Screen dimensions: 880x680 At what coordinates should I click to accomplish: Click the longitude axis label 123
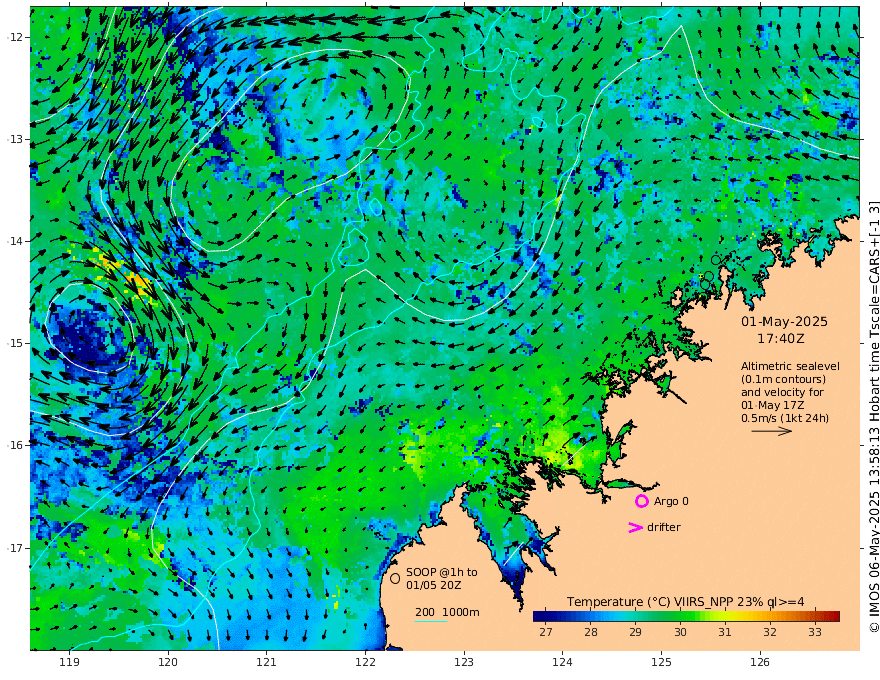tap(464, 663)
